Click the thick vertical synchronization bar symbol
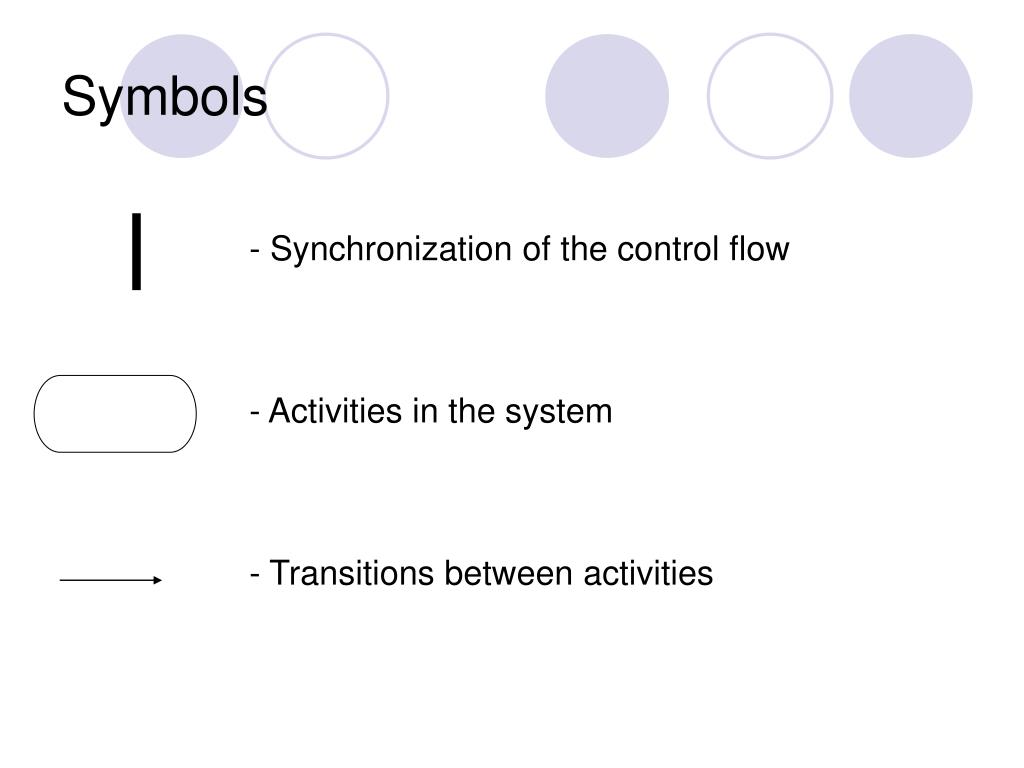This screenshot has height=768, width=1024. coord(136,251)
